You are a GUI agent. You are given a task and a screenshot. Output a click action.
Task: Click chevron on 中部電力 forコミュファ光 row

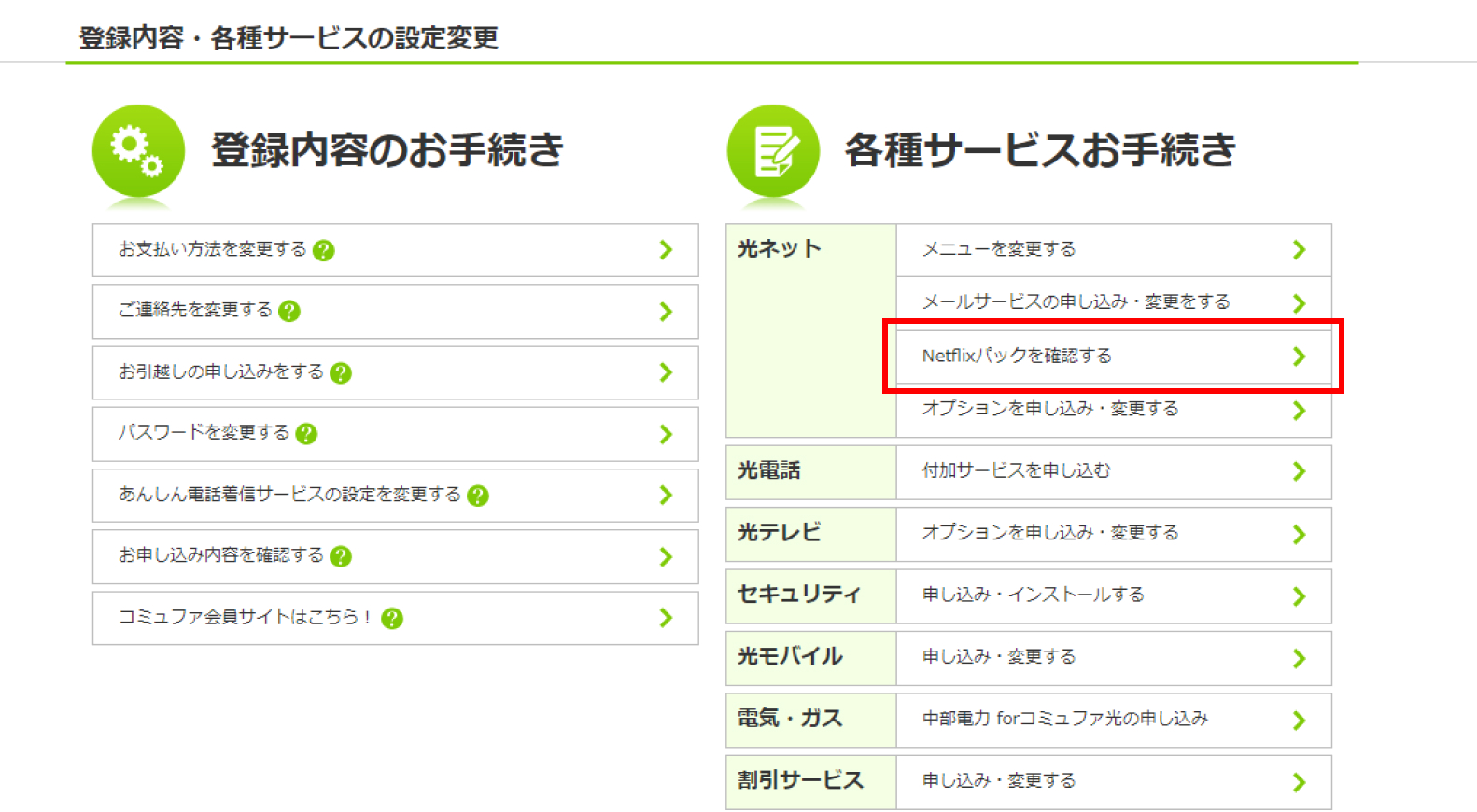[x=1299, y=720]
